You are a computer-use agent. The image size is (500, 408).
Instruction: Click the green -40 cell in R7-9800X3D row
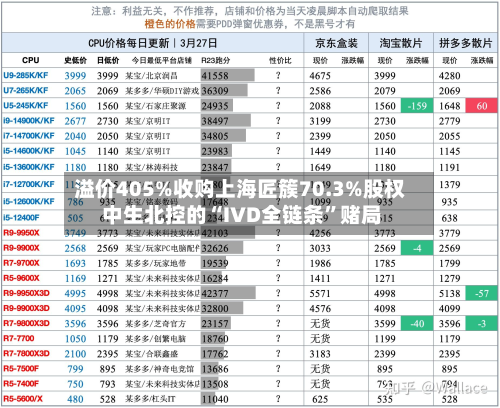[417, 323]
